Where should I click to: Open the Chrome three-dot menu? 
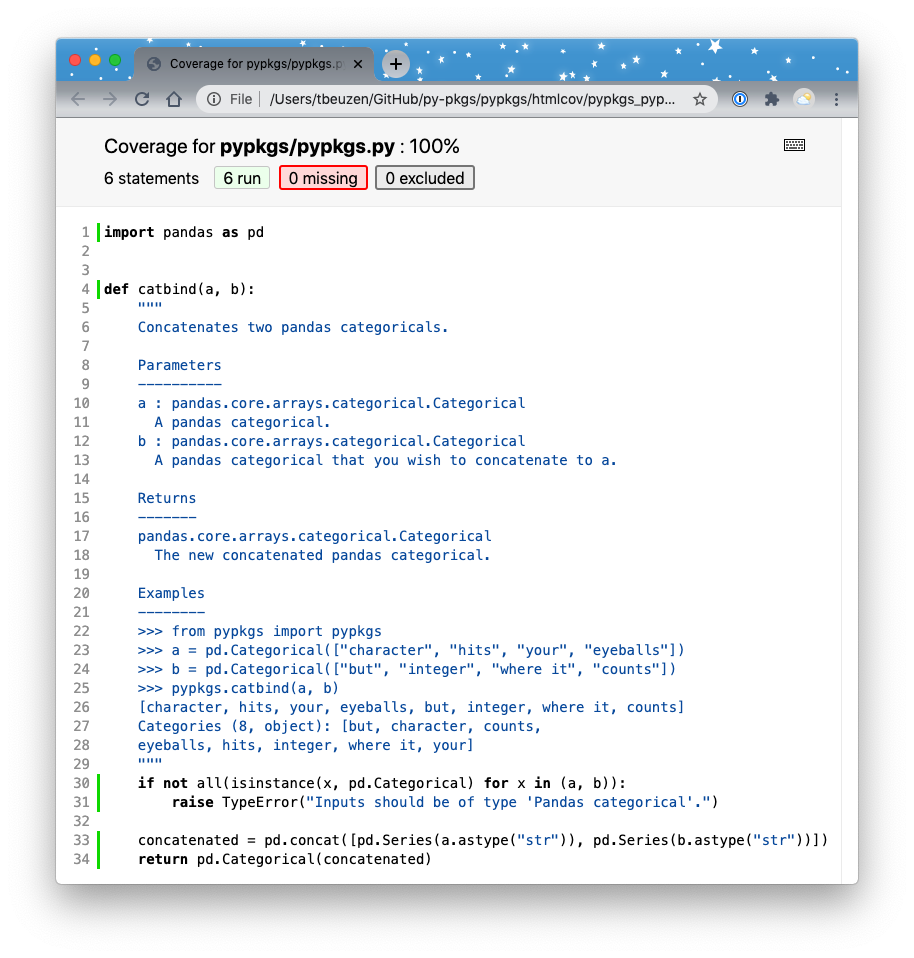pos(836,99)
